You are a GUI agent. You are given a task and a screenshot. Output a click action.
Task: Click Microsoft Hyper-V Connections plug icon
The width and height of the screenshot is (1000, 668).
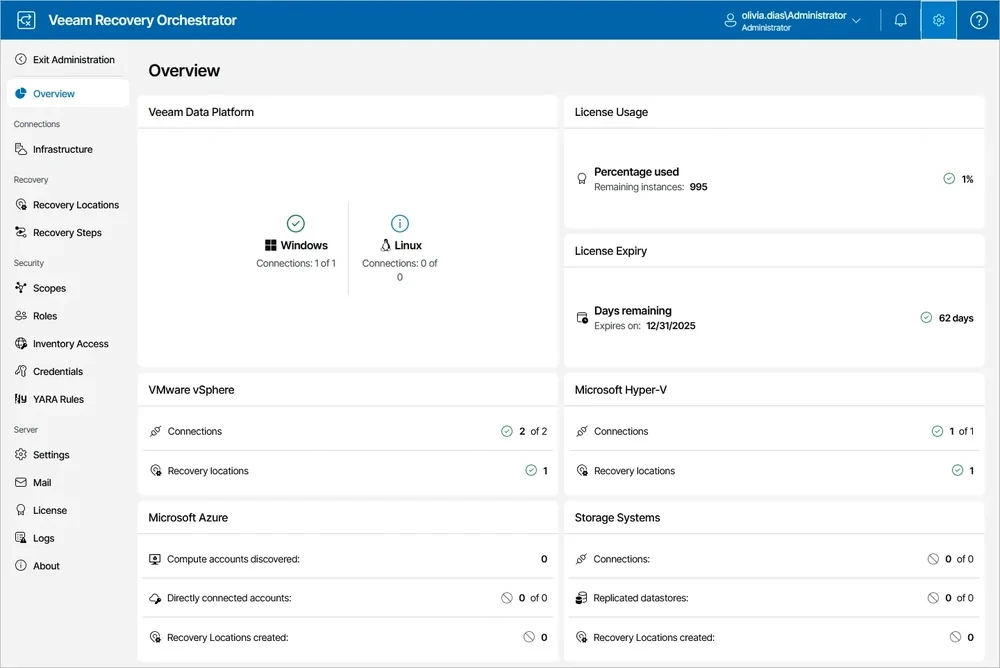[582, 431]
